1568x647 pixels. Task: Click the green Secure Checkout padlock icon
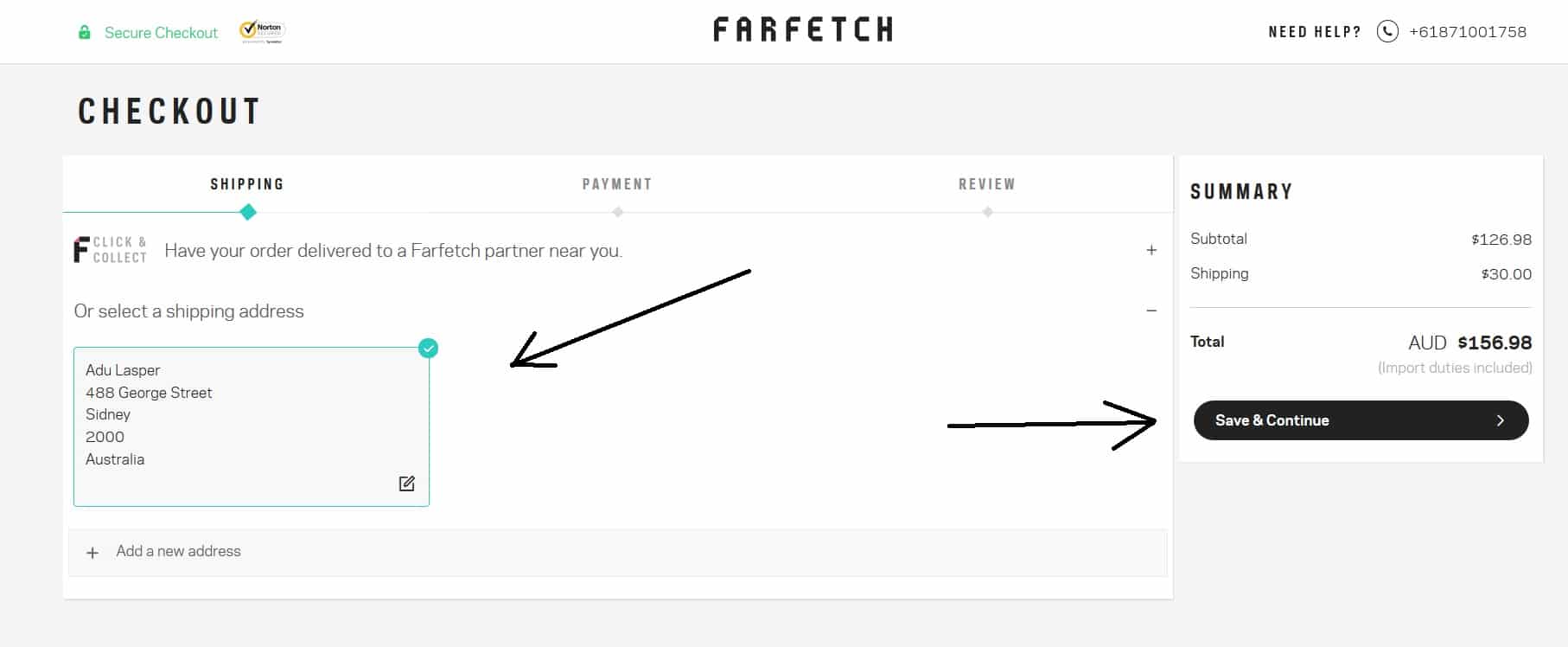(85, 32)
